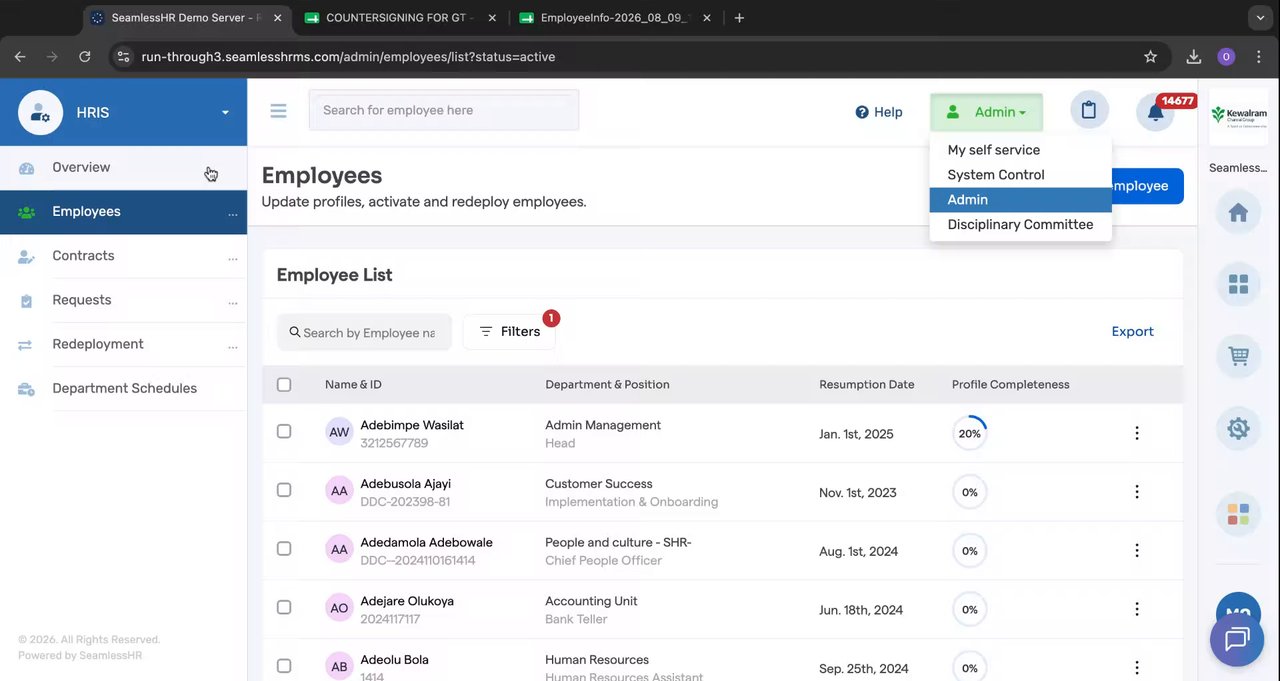Viewport: 1280px width, 681px height.
Task: Click the Export link
Action: coord(1132,331)
